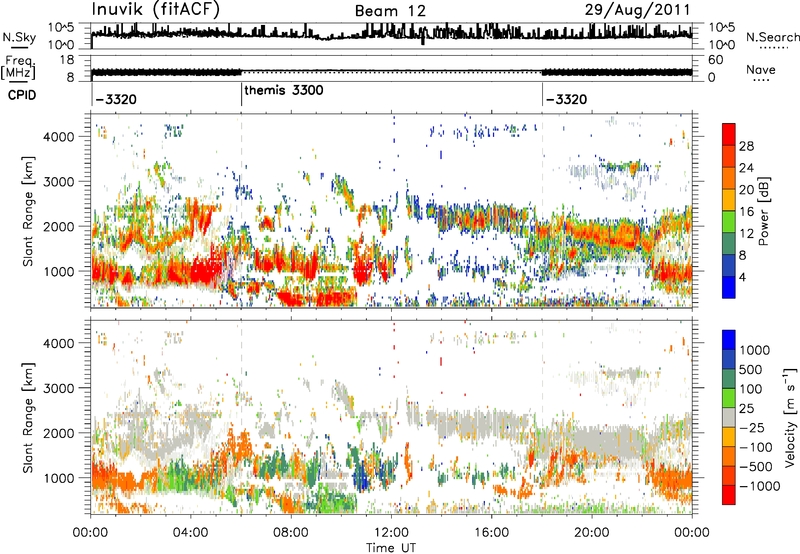Image resolution: width=800 pixels, height=554 pixels.
Task: Click the 'Nave' legend label
Action: point(761,69)
